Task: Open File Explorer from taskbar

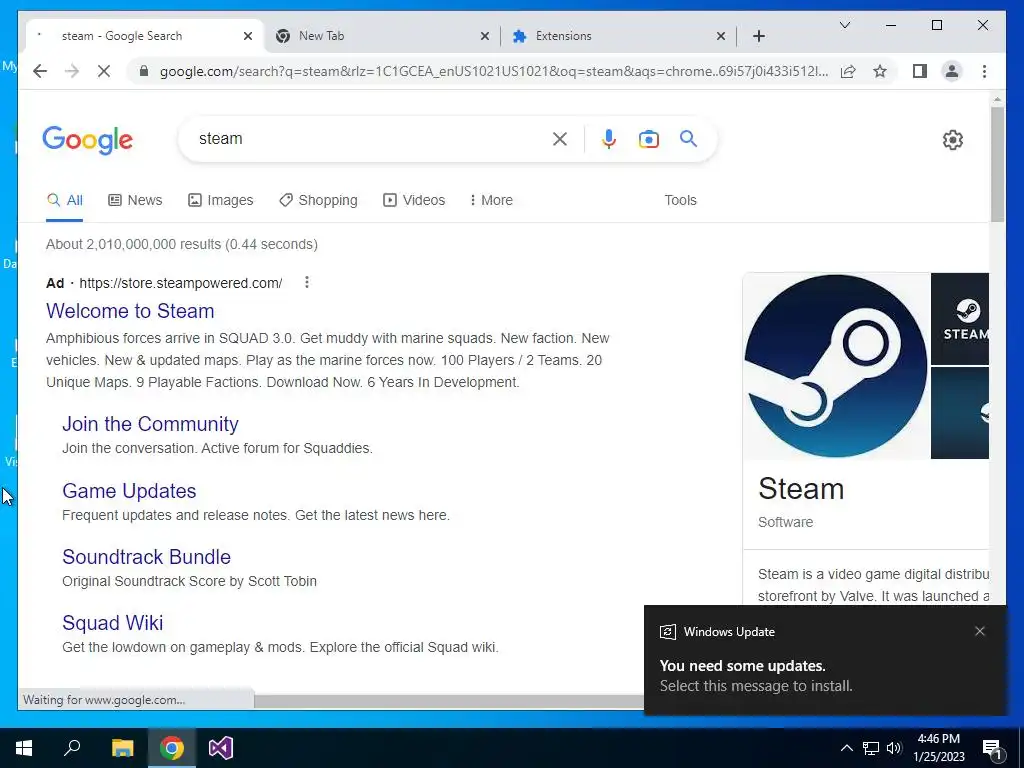Action: 122,748
